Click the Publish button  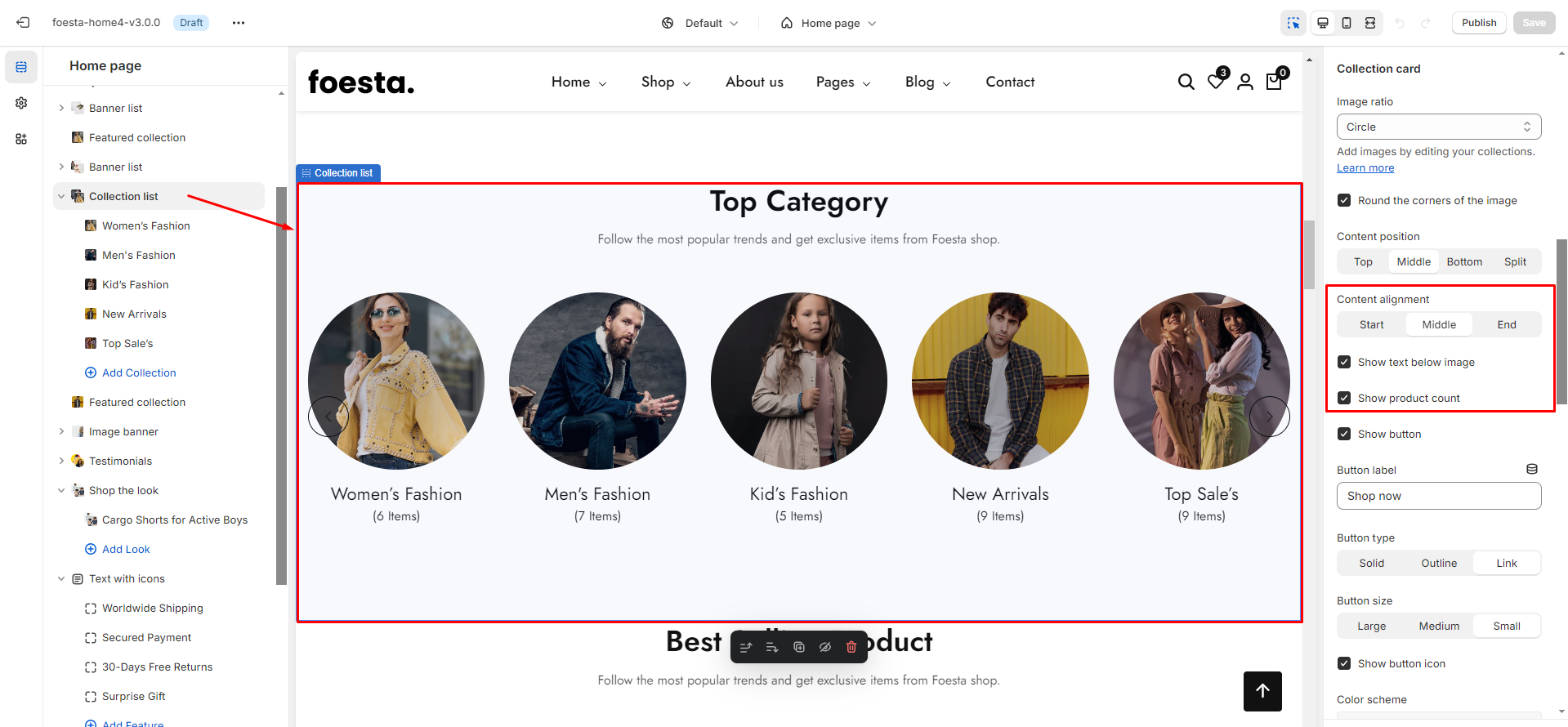tap(1478, 23)
